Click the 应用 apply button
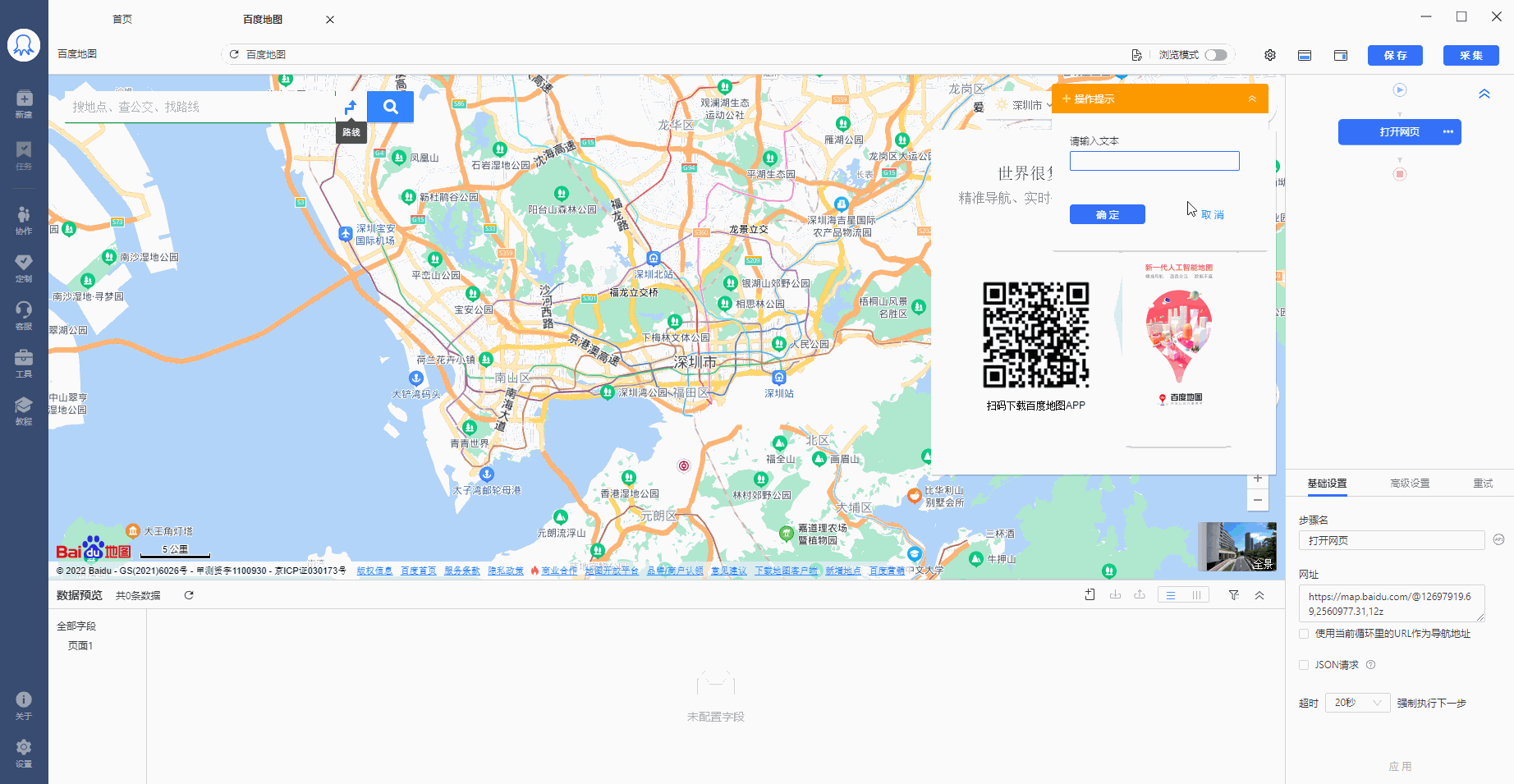This screenshot has height=784, width=1514. click(1400, 766)
